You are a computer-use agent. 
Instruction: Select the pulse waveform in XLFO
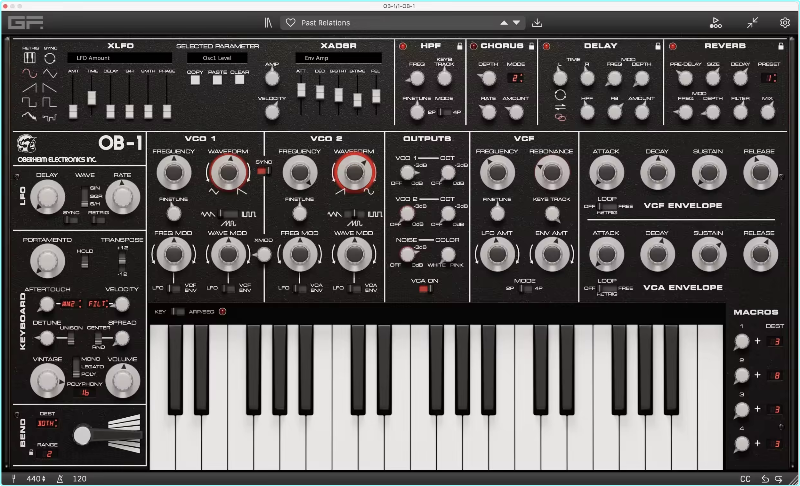point(49,103)
